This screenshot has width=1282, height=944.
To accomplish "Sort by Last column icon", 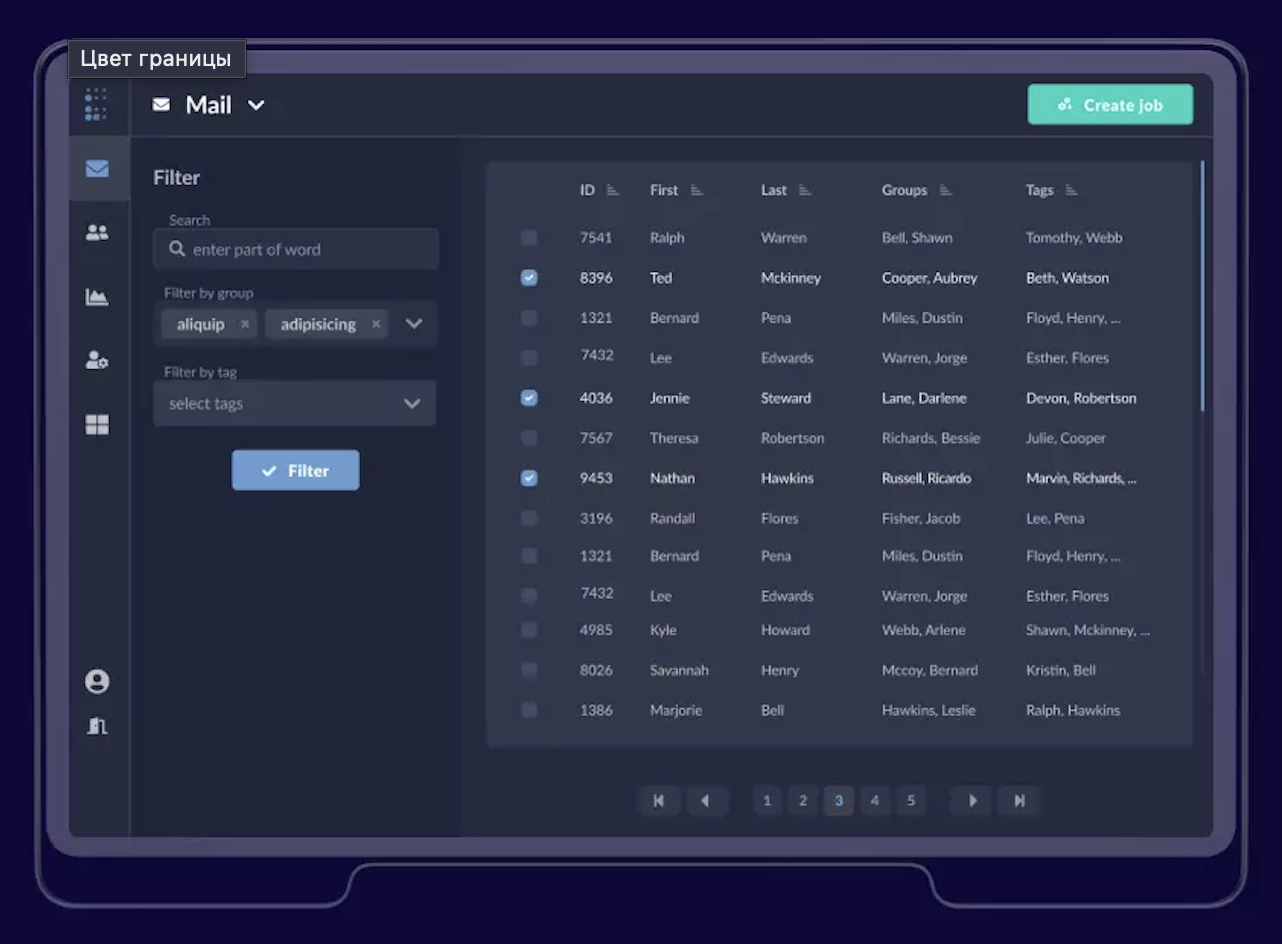I will tap(805, 190).
